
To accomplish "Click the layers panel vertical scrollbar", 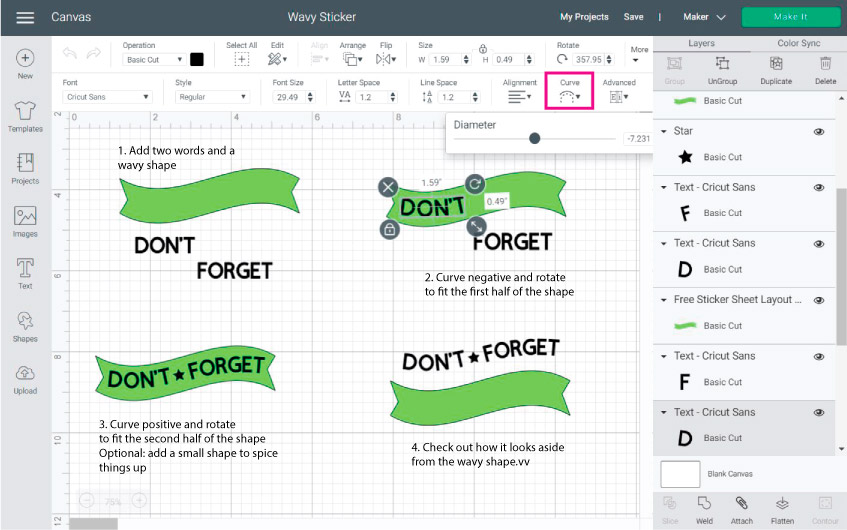I will [841, 266].
